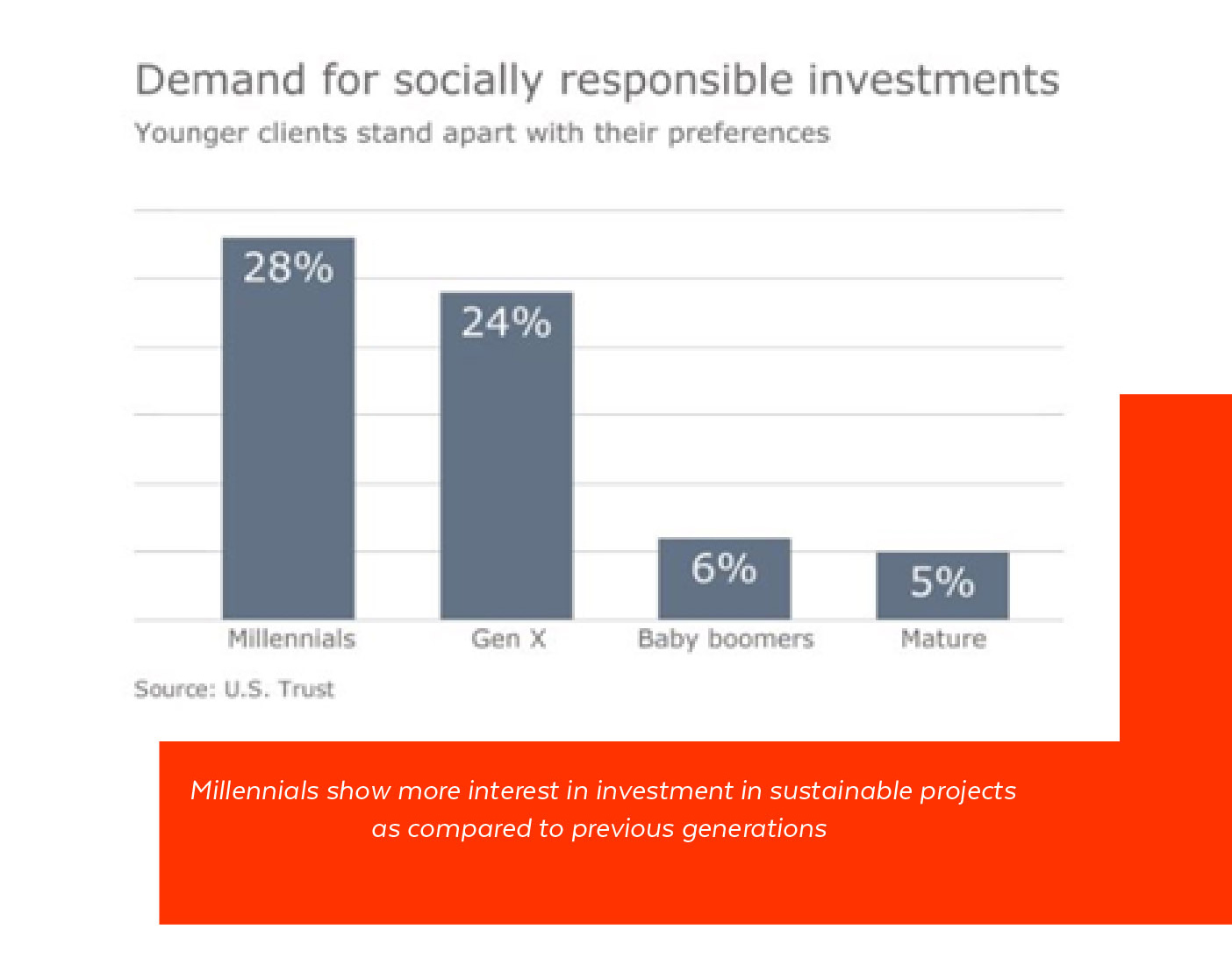This screenshot has height=980, width=1232.
Task: Click the red block right of the chart
Action: click(x=1176, y=562)
